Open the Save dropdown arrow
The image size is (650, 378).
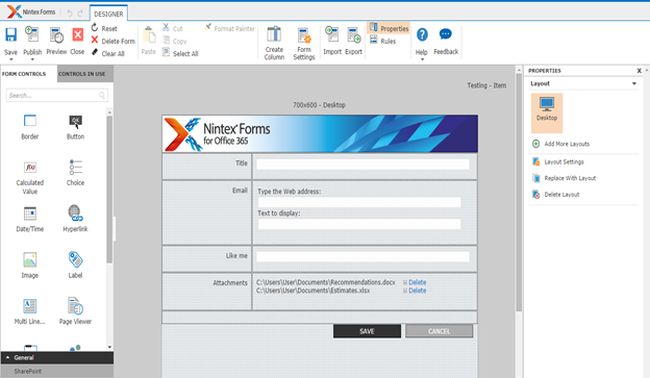11,59
